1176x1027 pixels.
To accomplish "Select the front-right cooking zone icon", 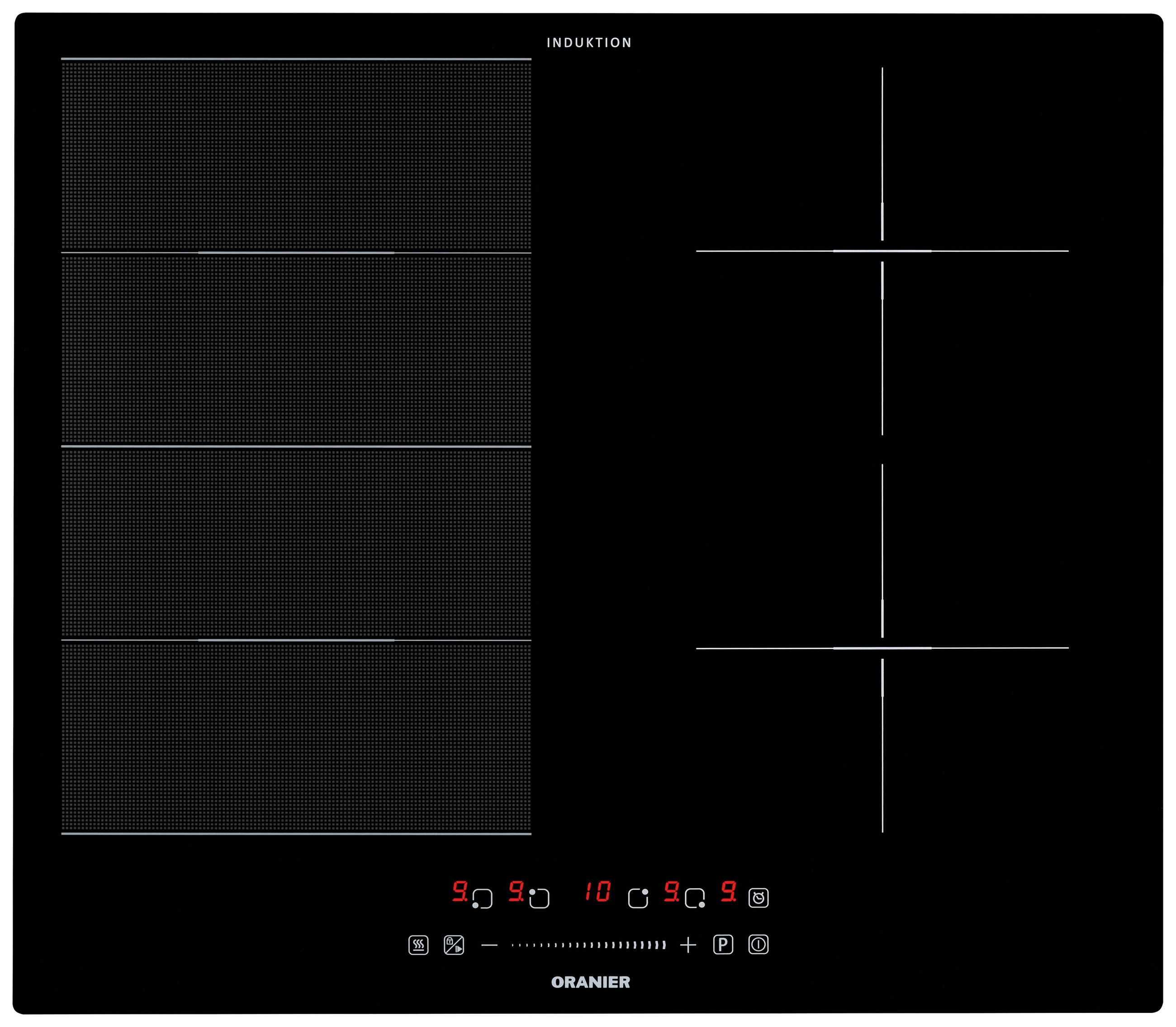I will coord(695,899).
